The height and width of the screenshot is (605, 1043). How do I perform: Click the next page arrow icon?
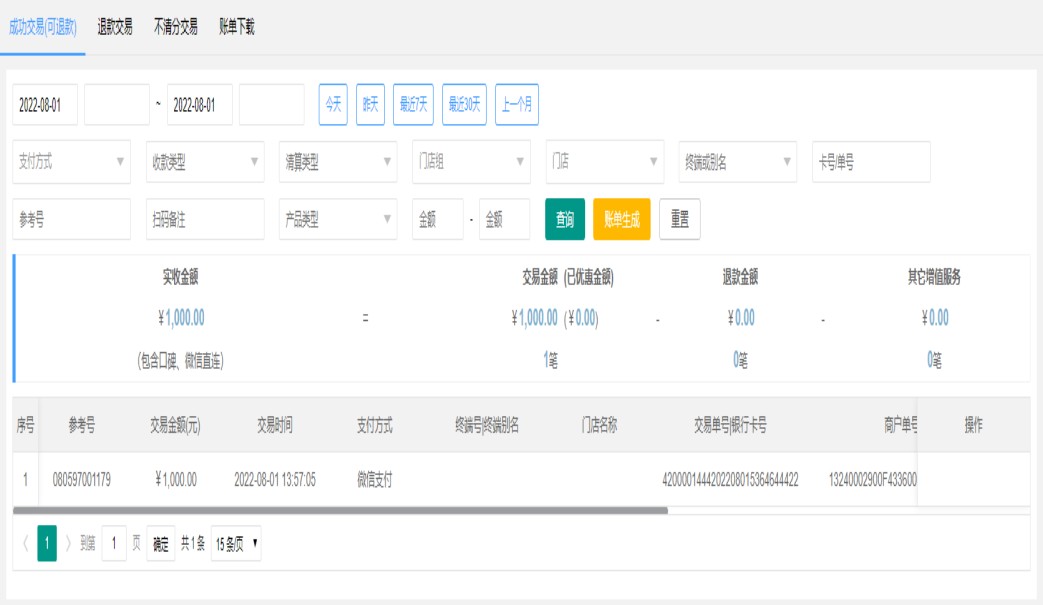(68, 544)
